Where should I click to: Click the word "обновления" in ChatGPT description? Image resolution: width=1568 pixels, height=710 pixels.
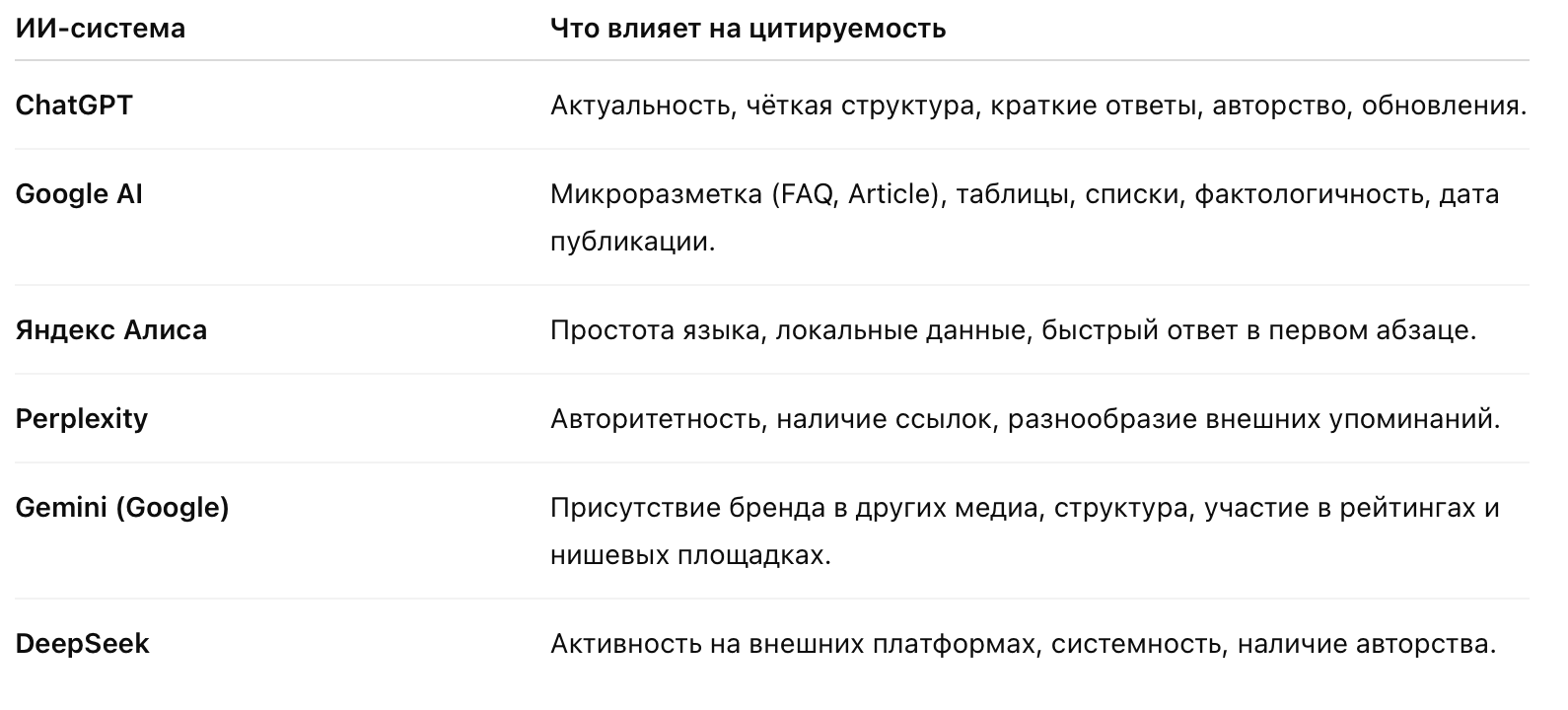1443,106
